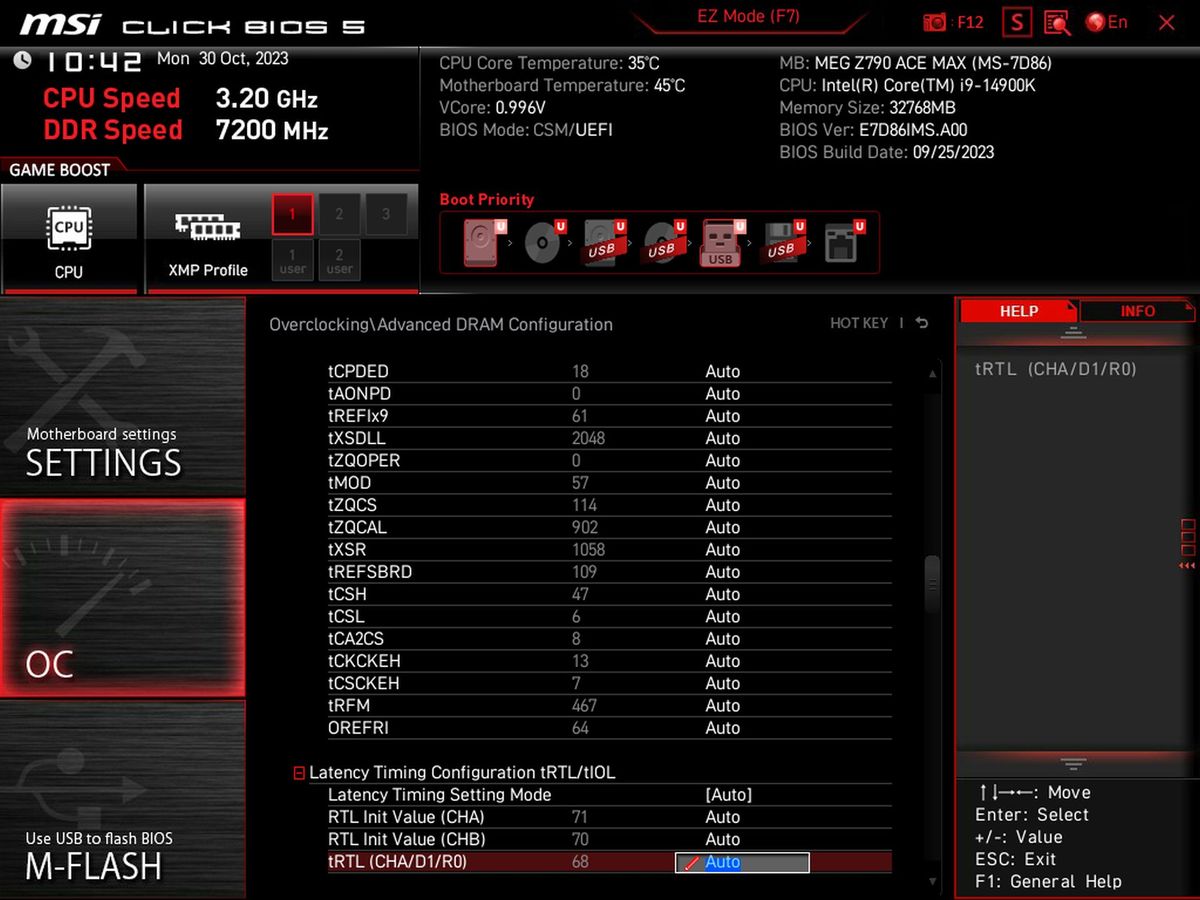Select the tMOD Auto value
Image resolution: width=1200 pixels, height=900 pixels.
[722, 483]
